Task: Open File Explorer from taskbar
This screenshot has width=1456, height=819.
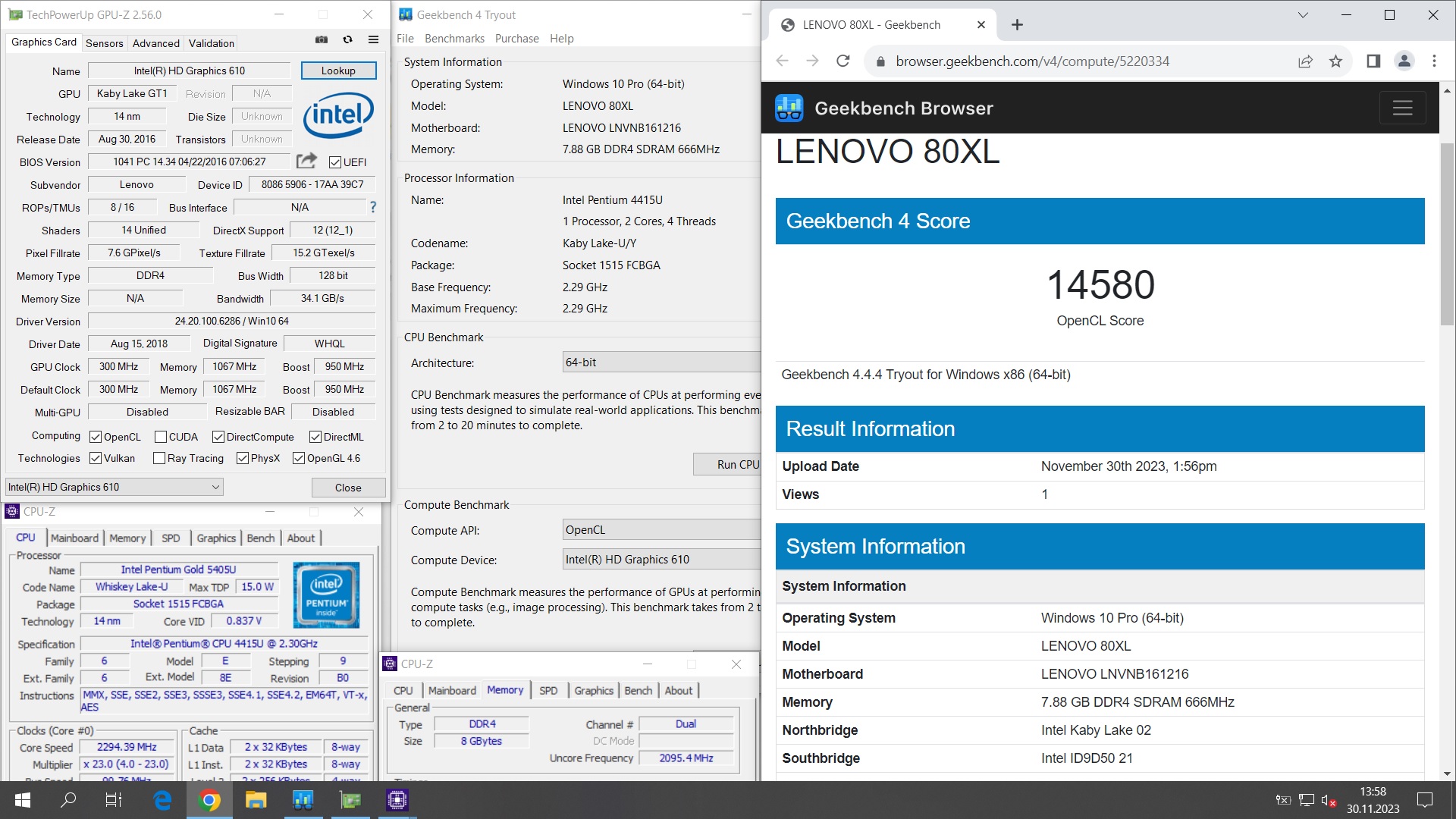Action: (x=256, y=800)
